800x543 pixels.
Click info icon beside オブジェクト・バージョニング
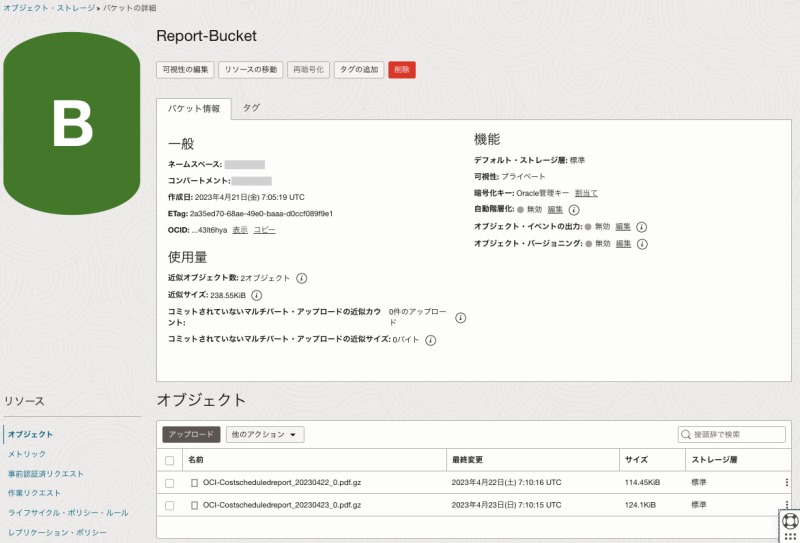pyautogui.click(x=642, y=243)
